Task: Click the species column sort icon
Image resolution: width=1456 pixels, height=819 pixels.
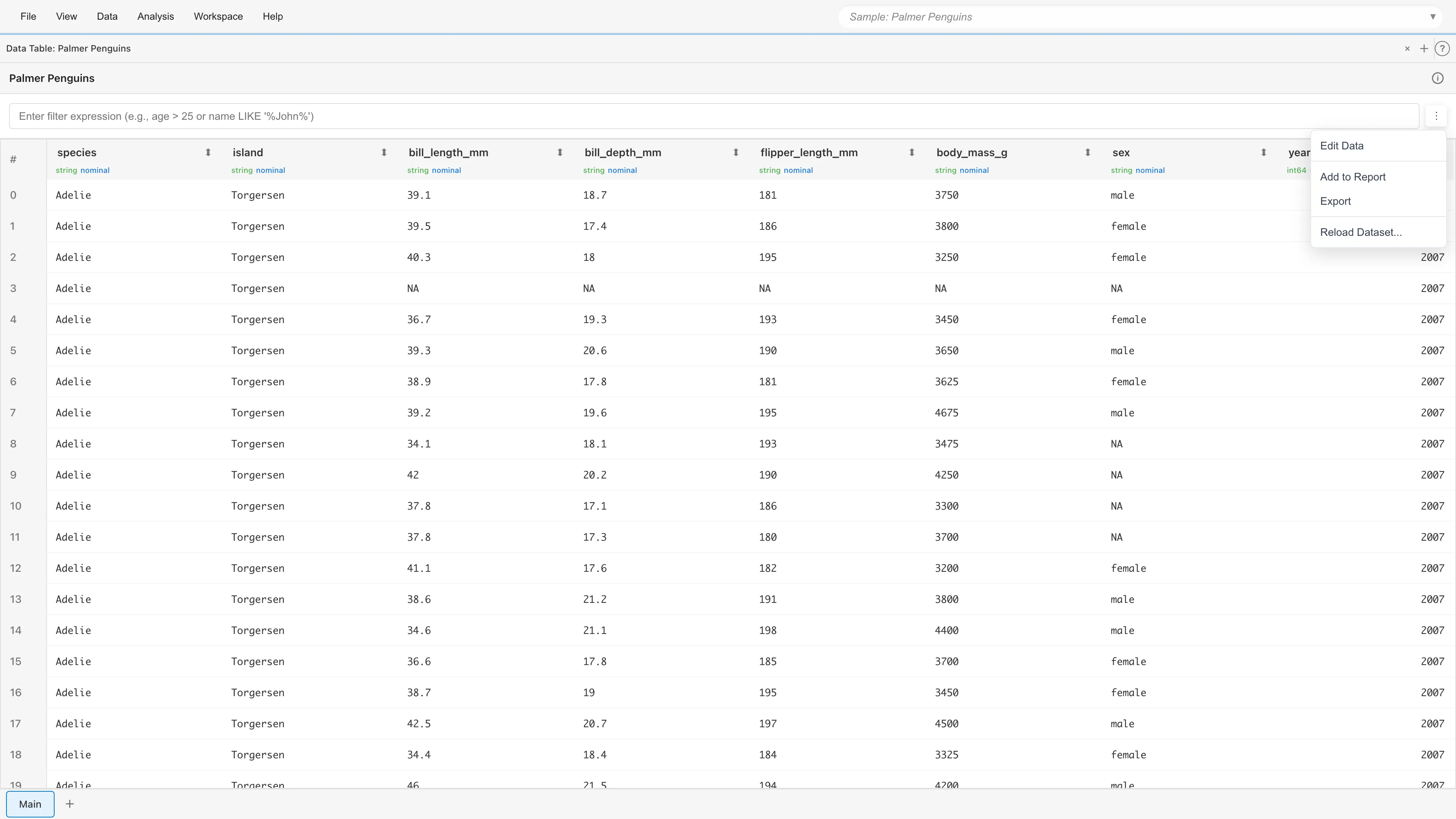Action: [x=208, y=152]
